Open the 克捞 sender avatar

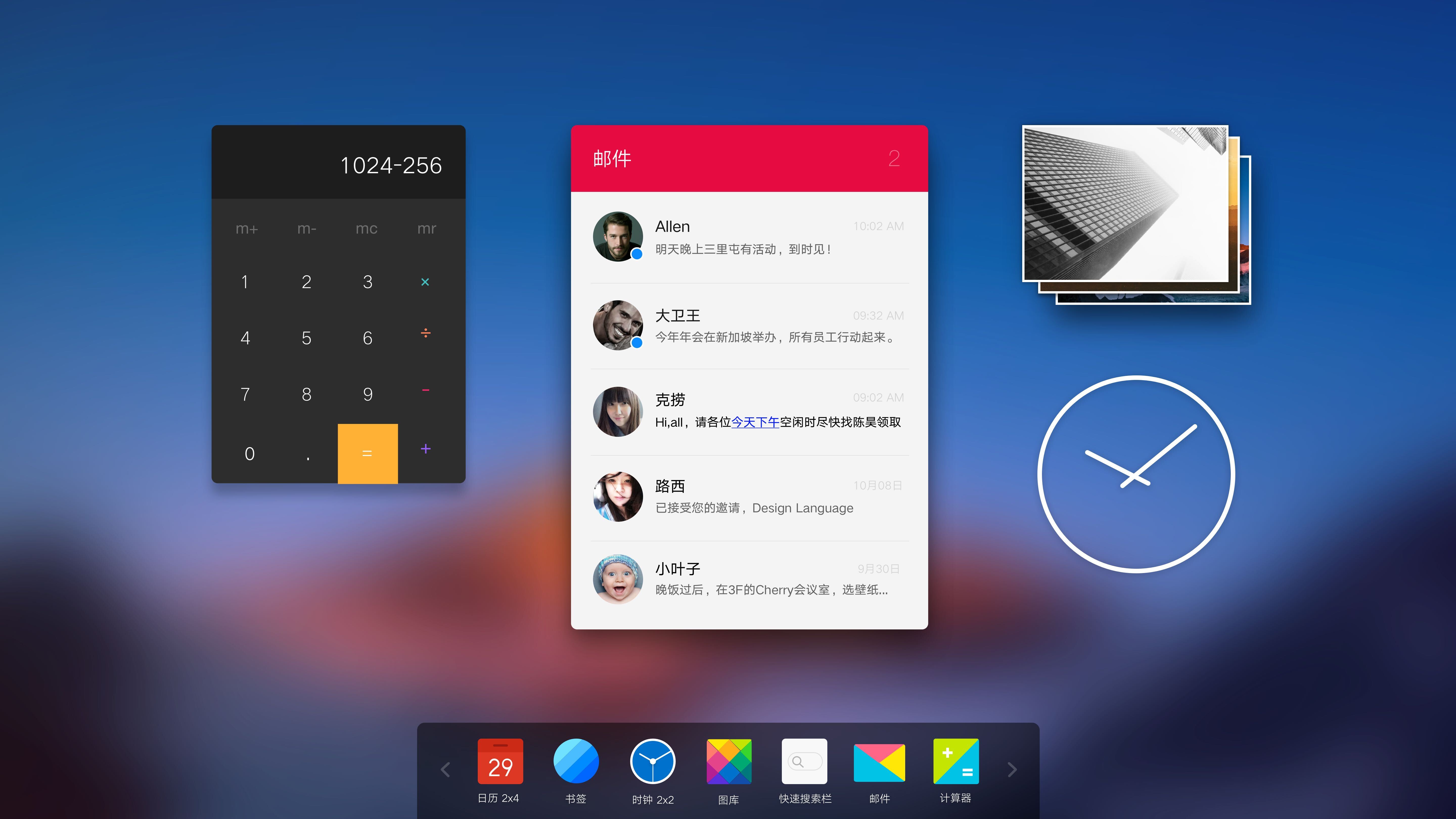(x=618, y=412)
